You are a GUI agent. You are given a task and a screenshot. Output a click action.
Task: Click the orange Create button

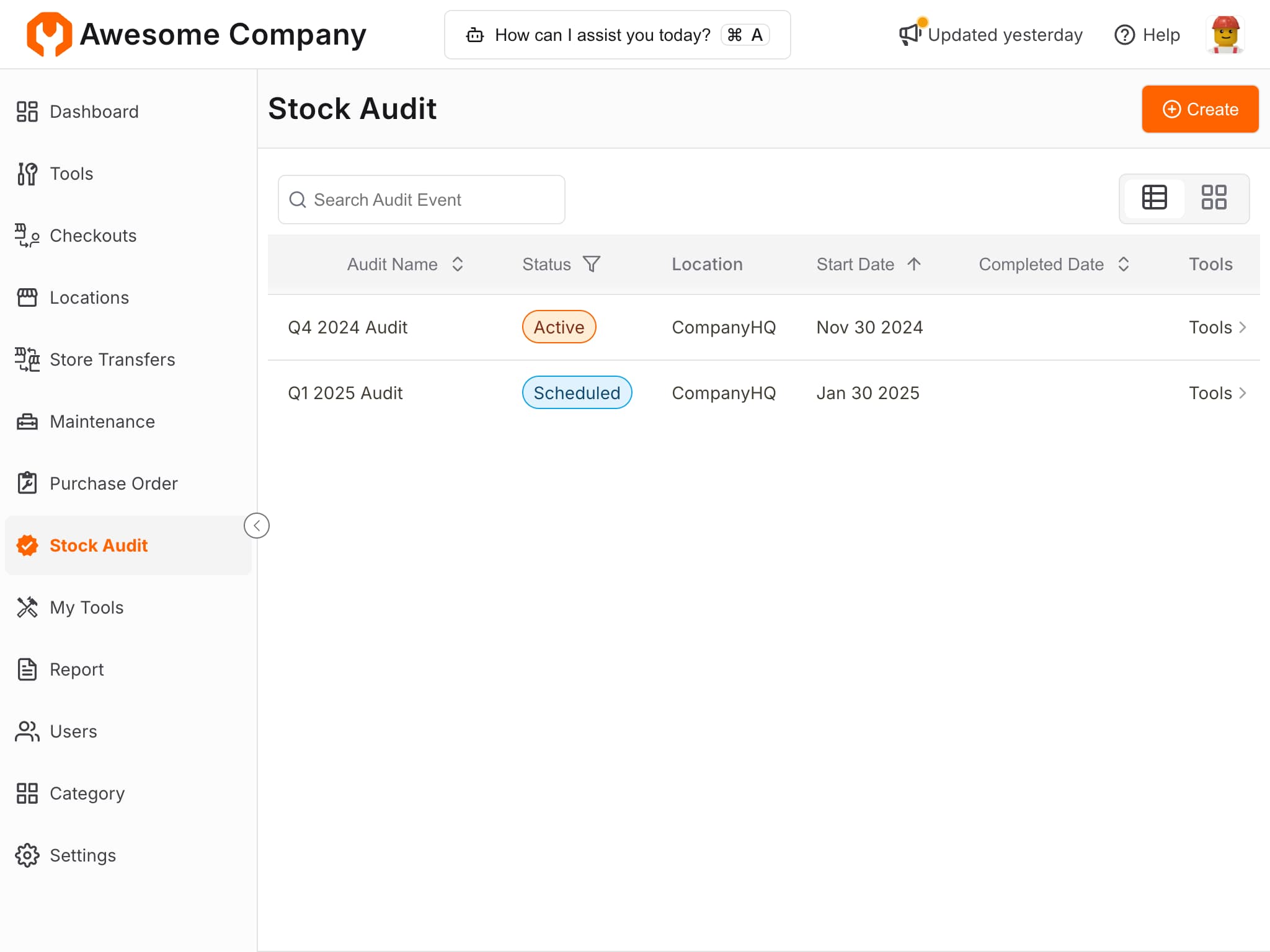[x=1200, y=109]
